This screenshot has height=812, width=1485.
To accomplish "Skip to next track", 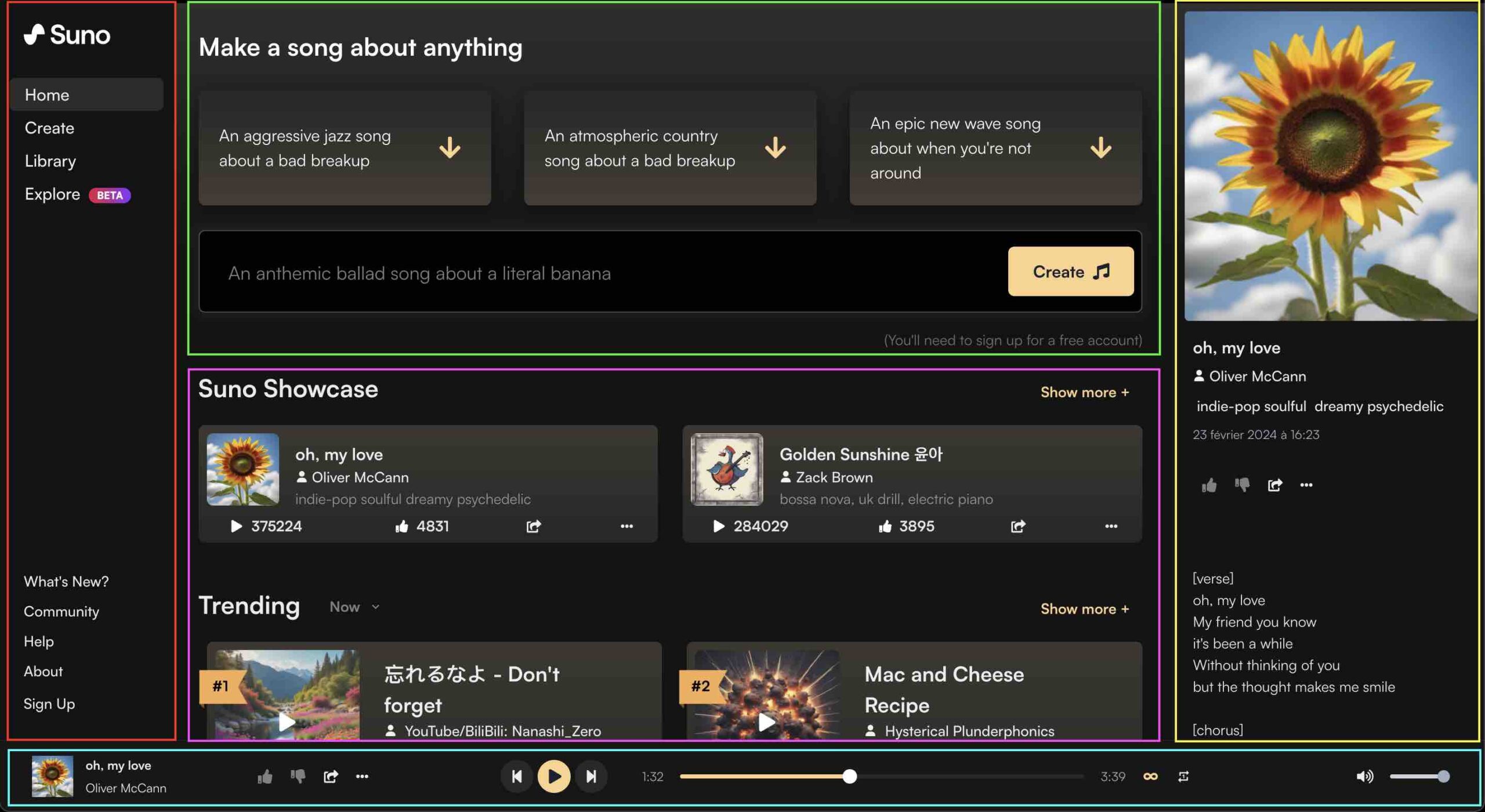I will point(591,776).
